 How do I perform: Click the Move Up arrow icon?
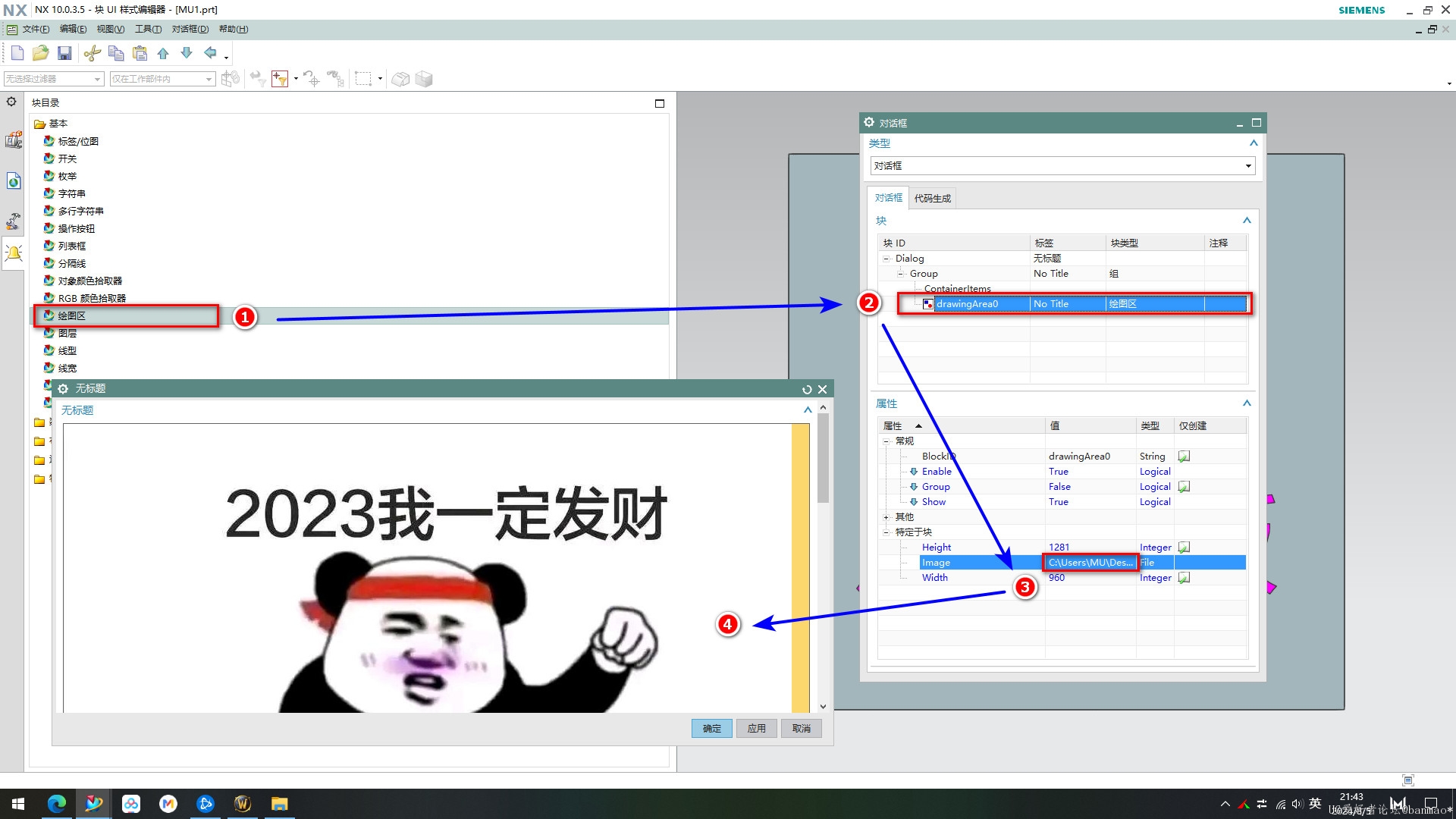coord(163,53)
